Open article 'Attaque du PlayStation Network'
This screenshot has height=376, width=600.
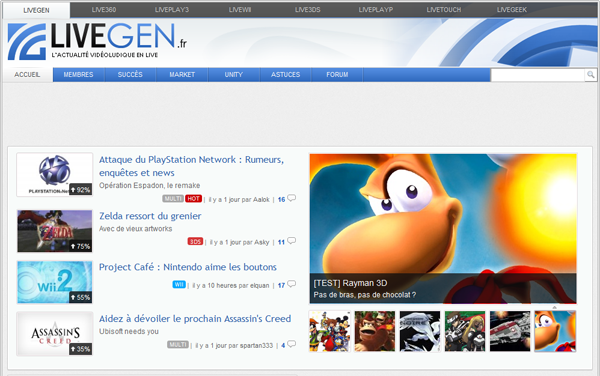point(191,166)
